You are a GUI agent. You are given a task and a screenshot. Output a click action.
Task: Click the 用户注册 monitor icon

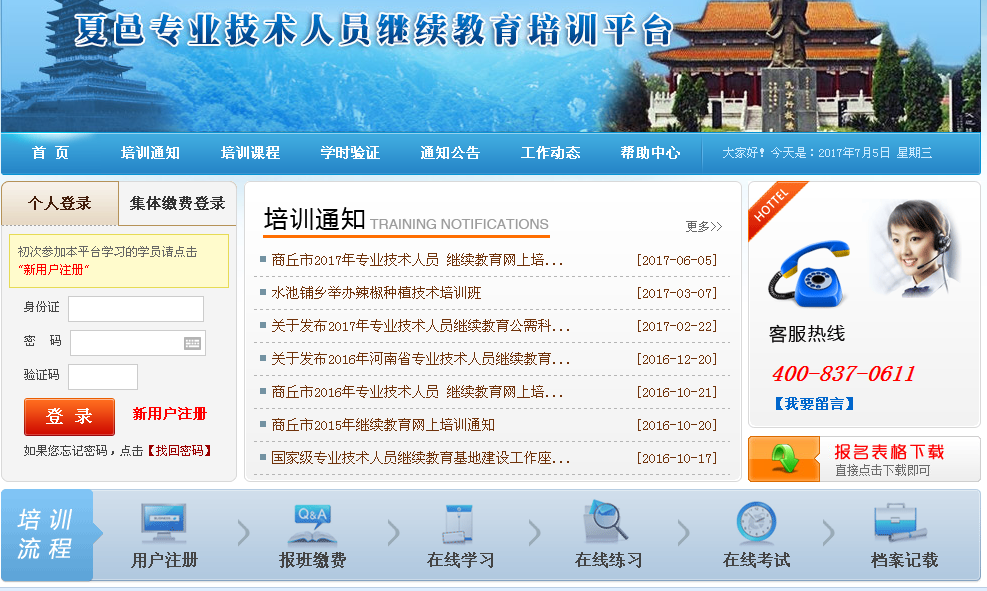tap(164, 523)
